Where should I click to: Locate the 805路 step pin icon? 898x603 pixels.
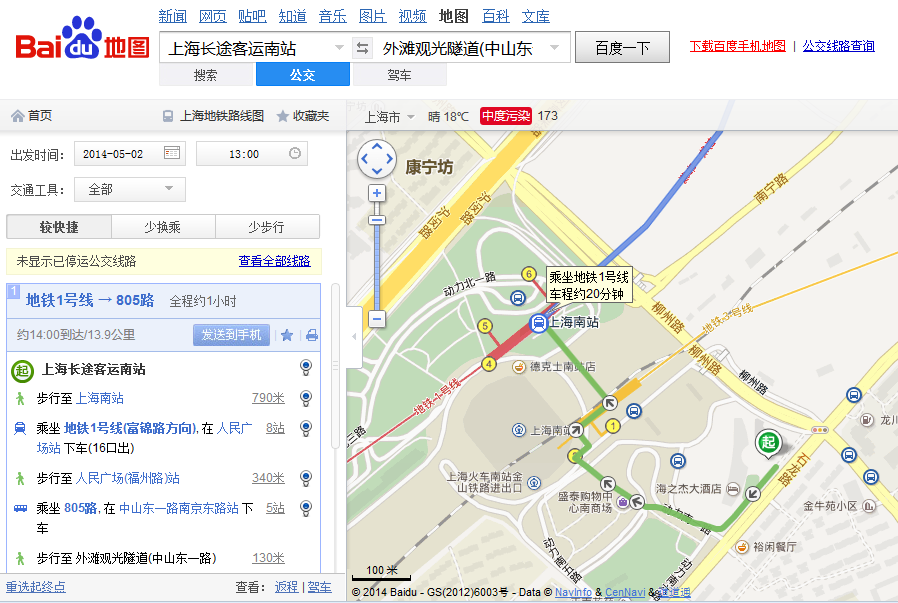(306, 508)
